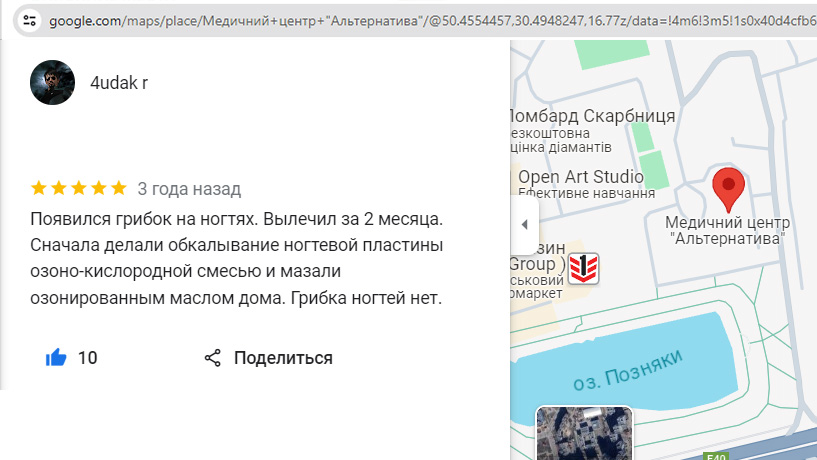Click the оз. Позняки lake label
The width and height of the screenshot is (817, 460).
(x=628, y=370)
